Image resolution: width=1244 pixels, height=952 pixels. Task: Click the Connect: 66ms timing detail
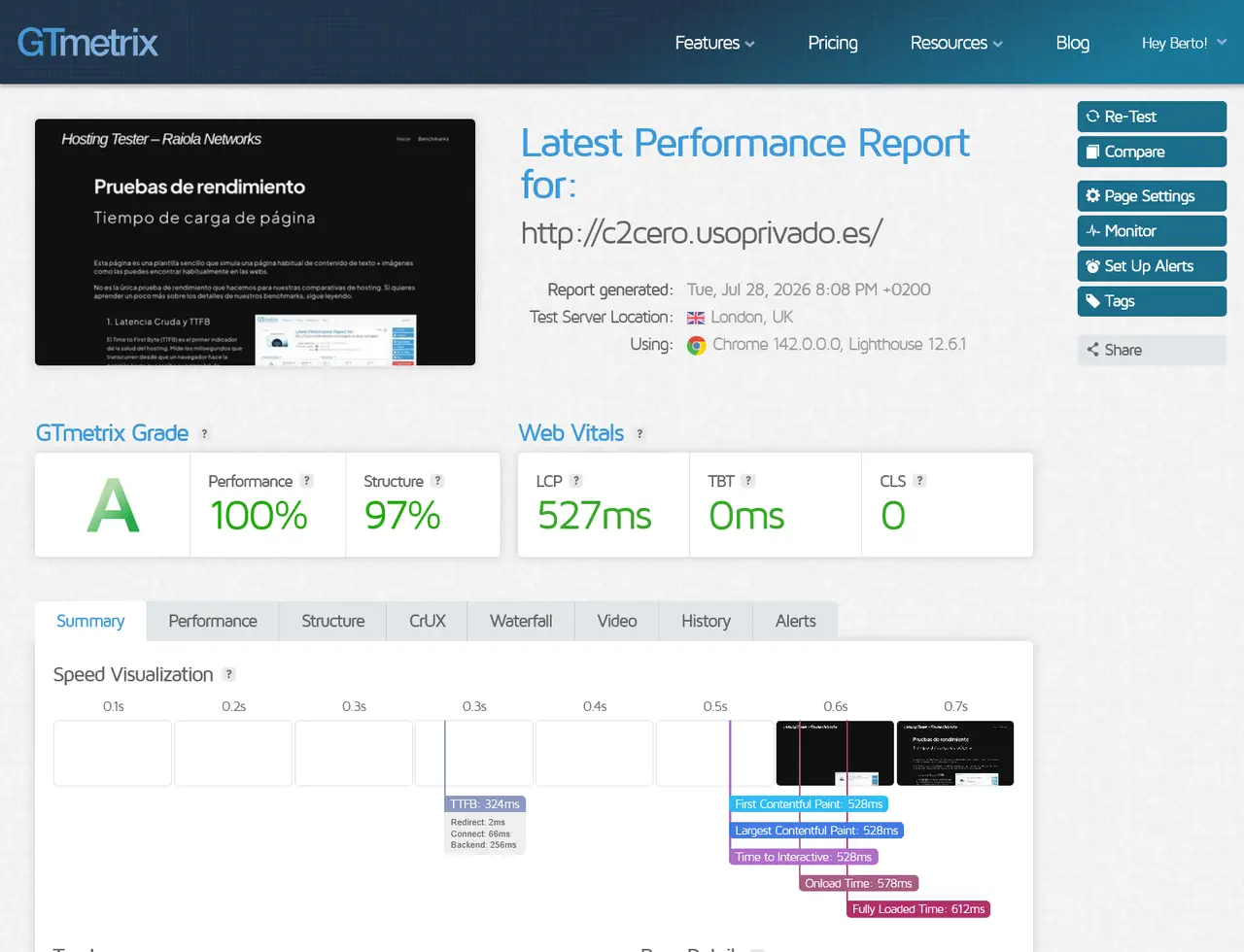tap(480, 833)
